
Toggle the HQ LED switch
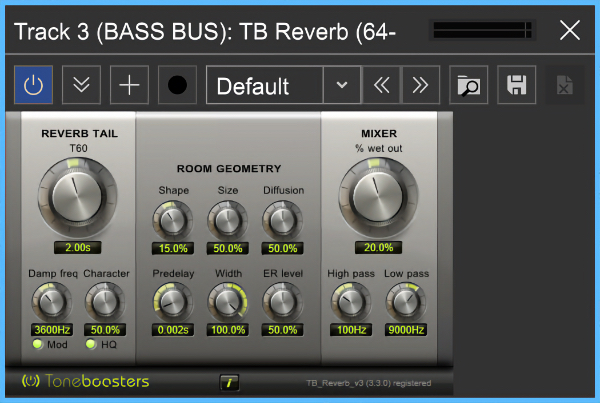coord(91,344)
